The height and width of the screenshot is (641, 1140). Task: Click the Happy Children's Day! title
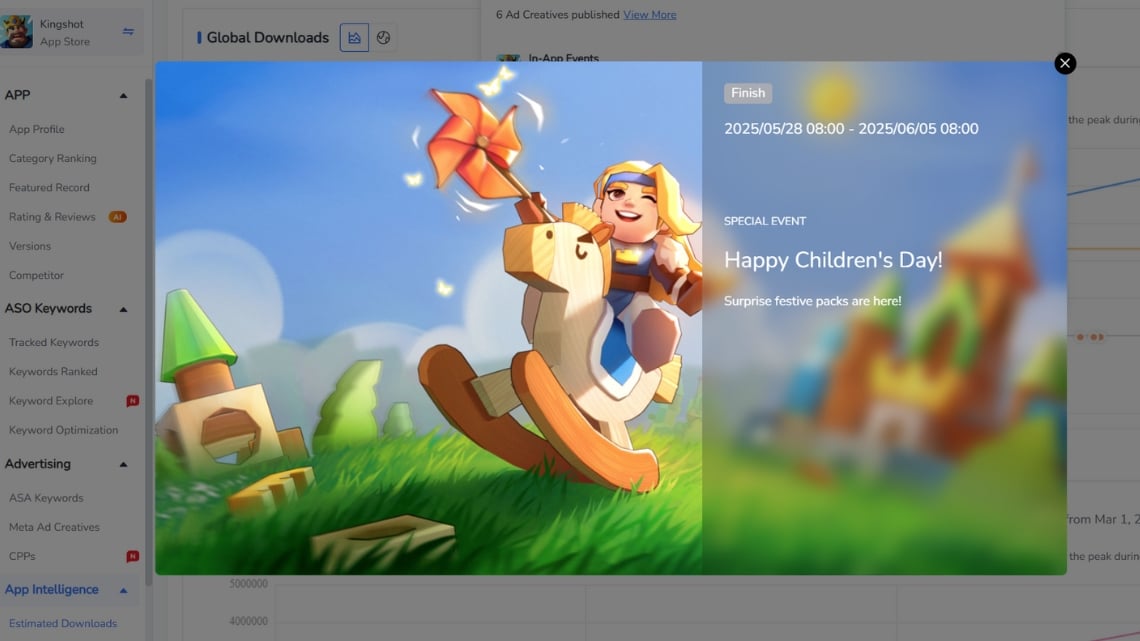tap(833, 259)
